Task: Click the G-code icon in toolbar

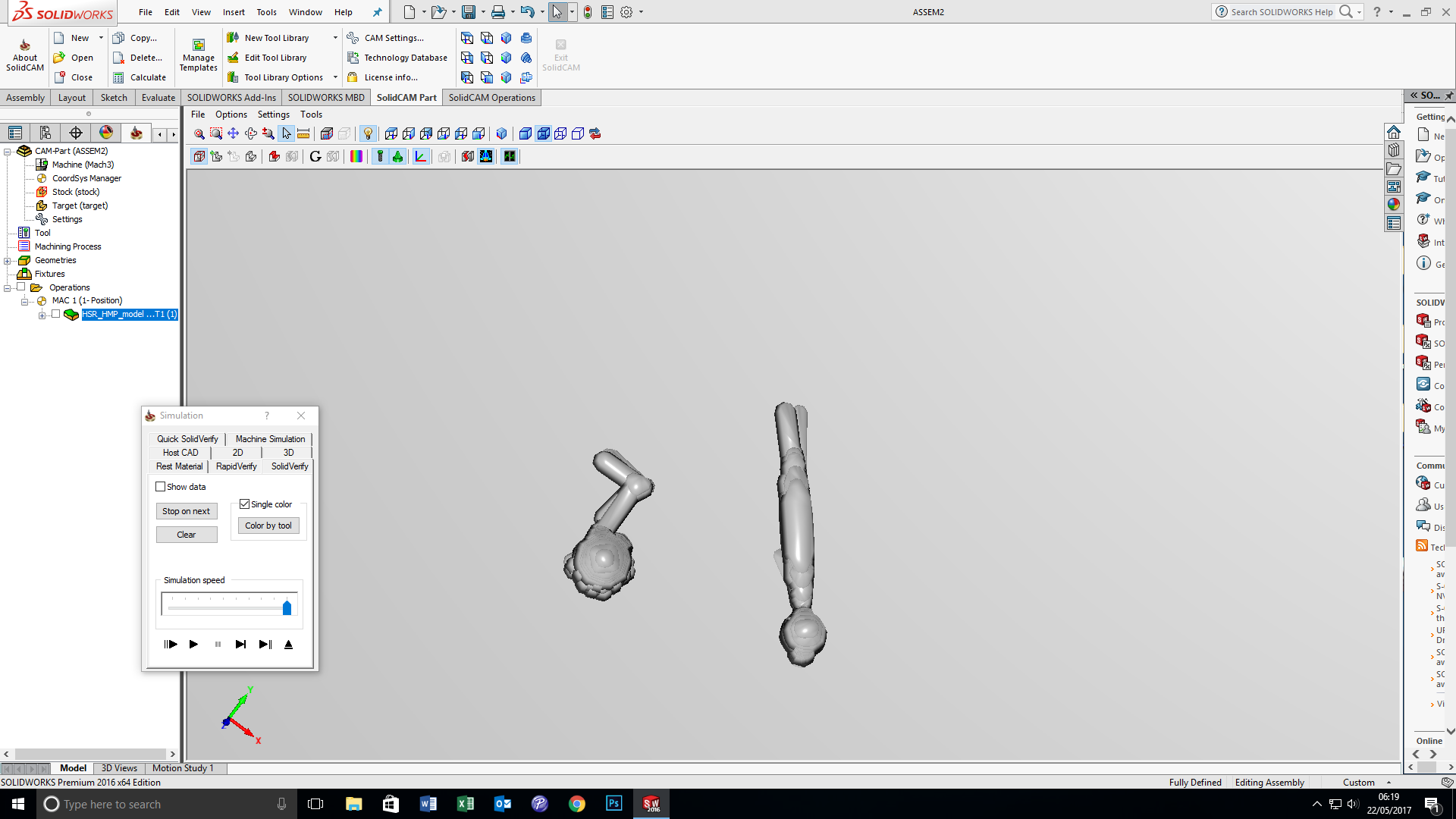Action: point(315,156)
